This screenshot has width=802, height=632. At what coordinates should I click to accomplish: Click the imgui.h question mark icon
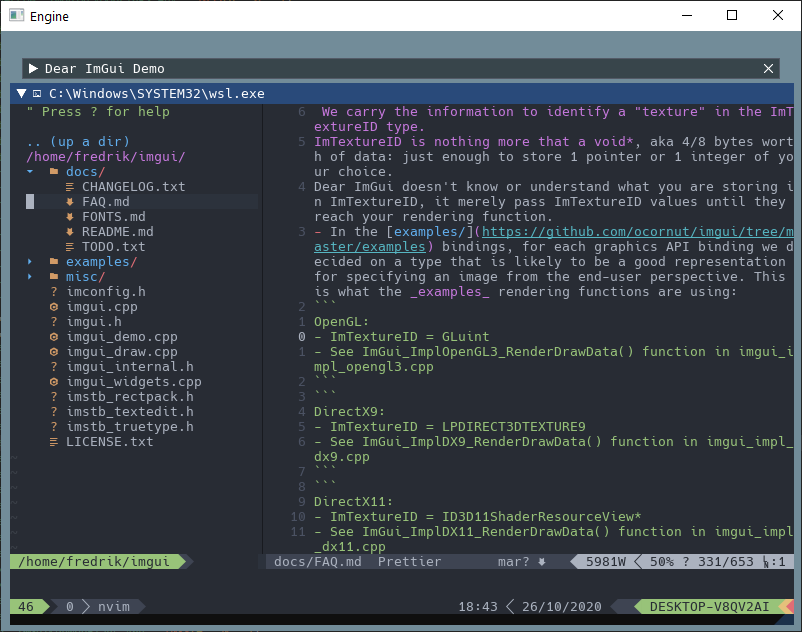pyautogui.click(x=54, y=322)
